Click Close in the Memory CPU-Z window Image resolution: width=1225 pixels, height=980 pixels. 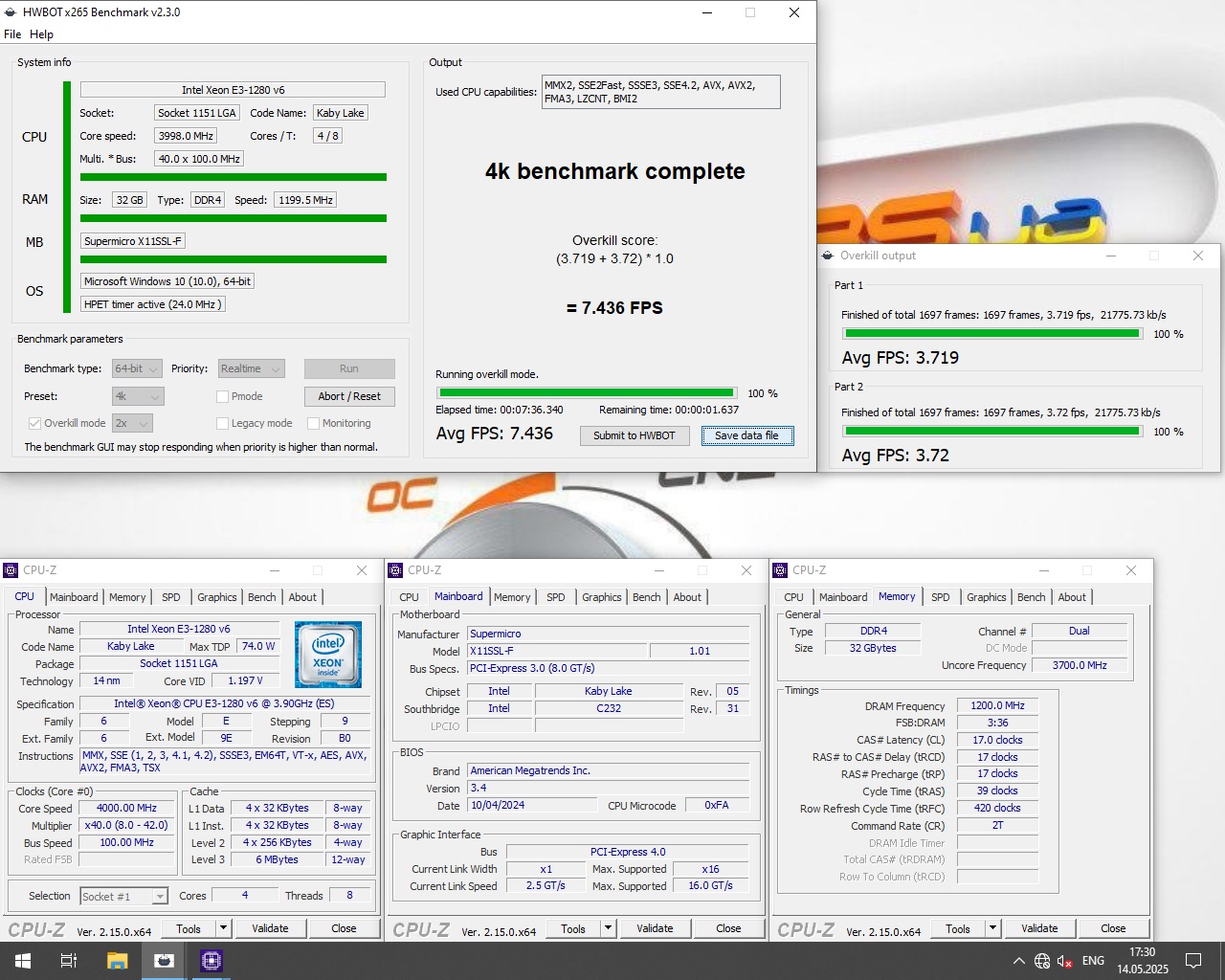coord(1113,928)
